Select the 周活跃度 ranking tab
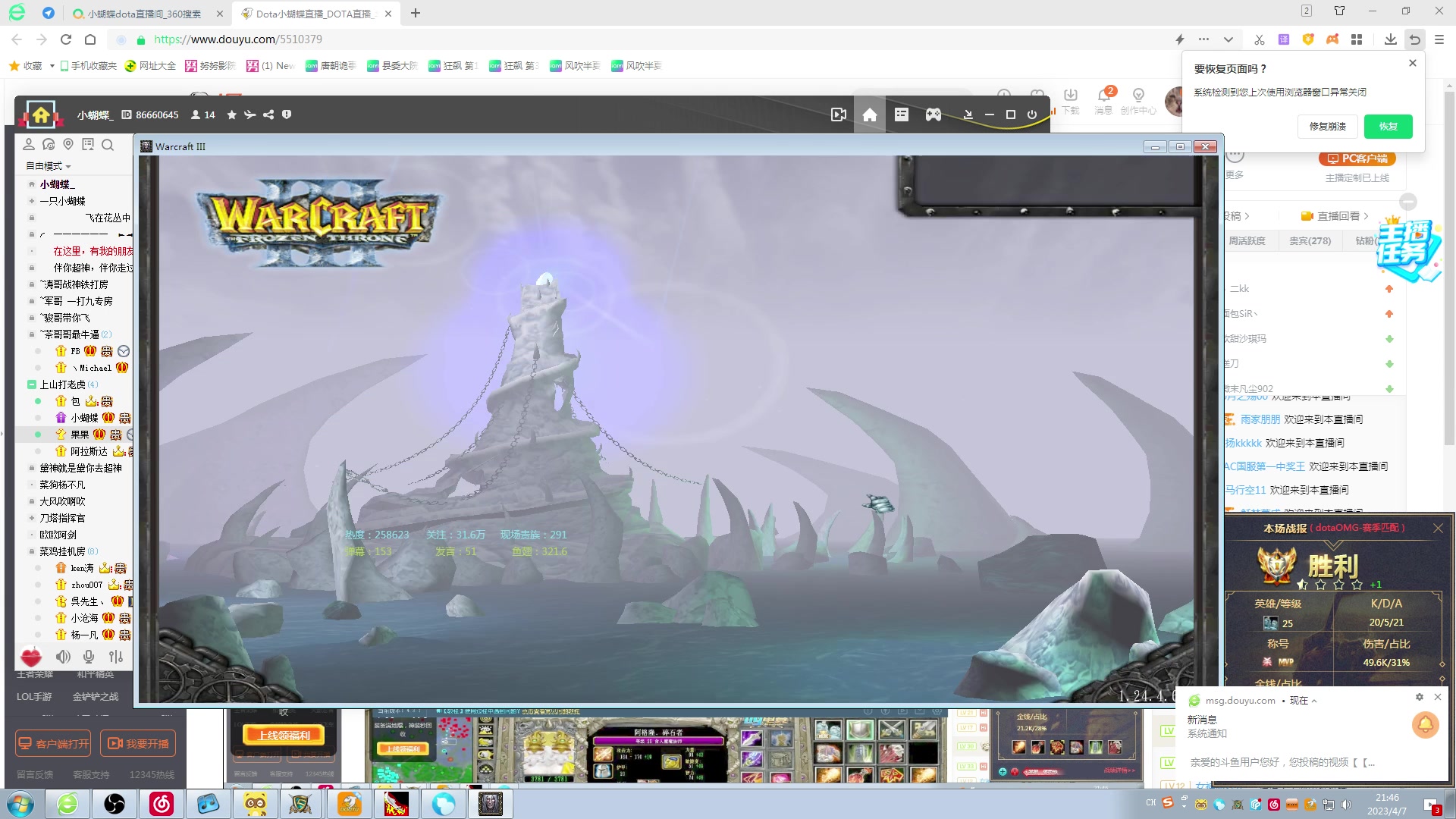 [1247, 241]
